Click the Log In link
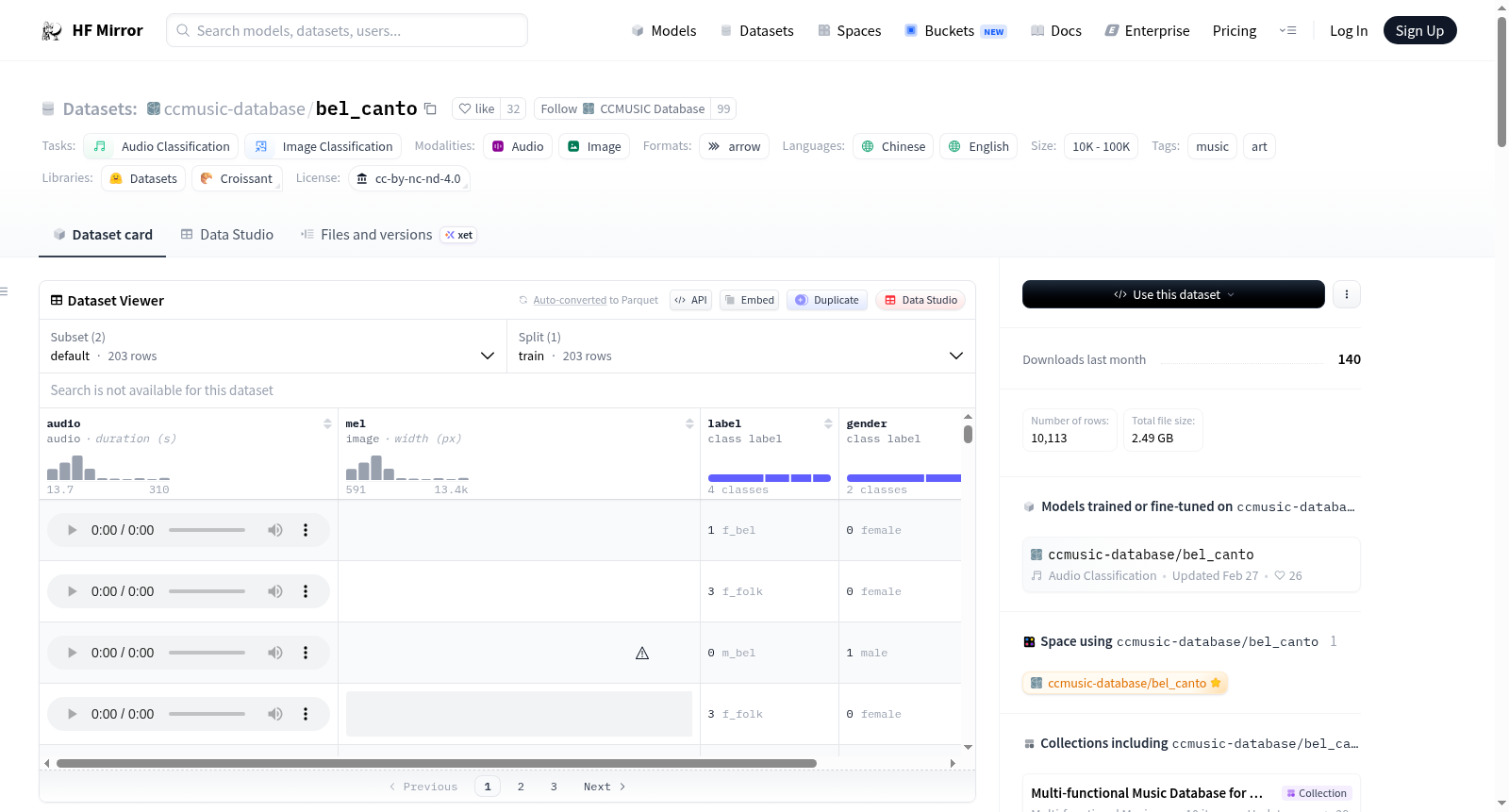Image resolution: width=1509 pixels, height=812 pixels. click(x=1349, y=31)
